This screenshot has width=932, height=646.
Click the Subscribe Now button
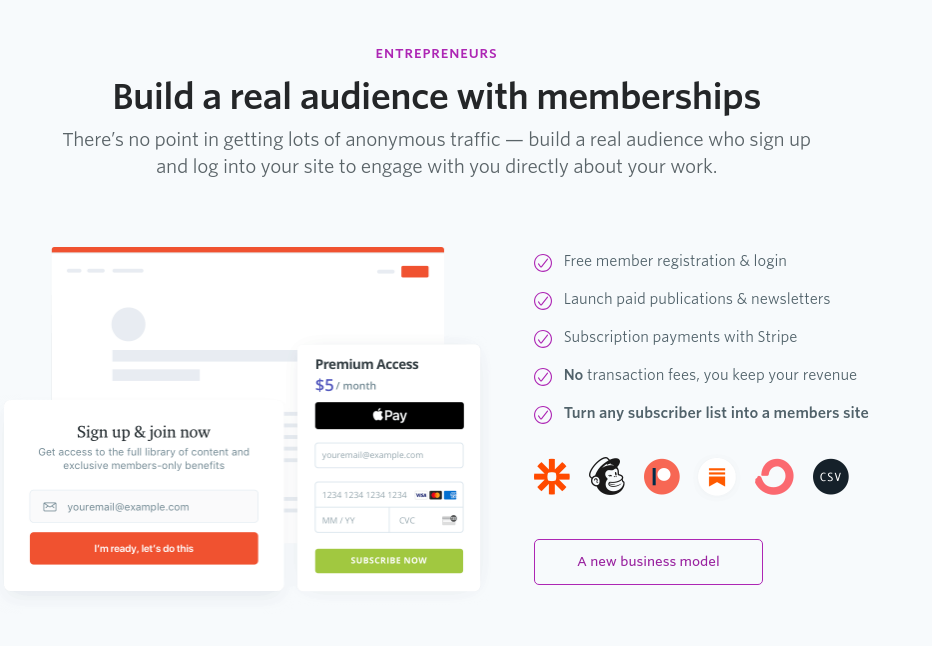point(389,561)
